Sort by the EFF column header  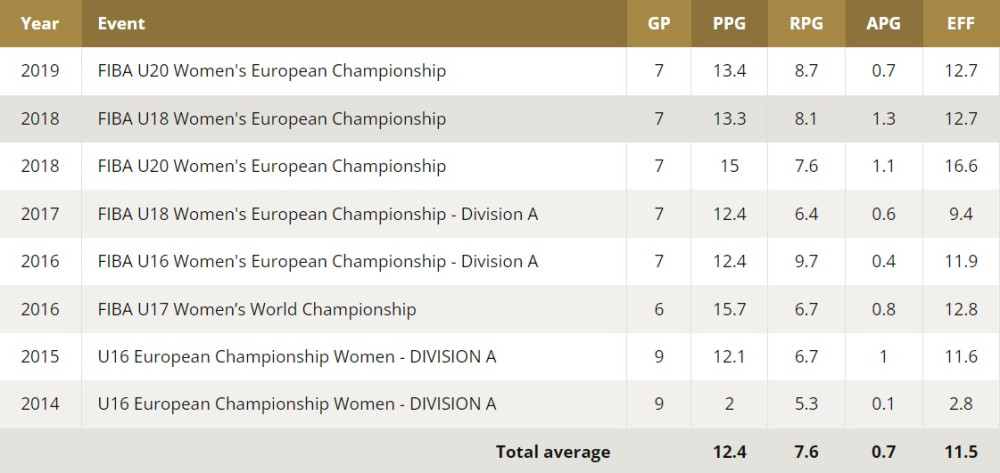pos(961,23)
